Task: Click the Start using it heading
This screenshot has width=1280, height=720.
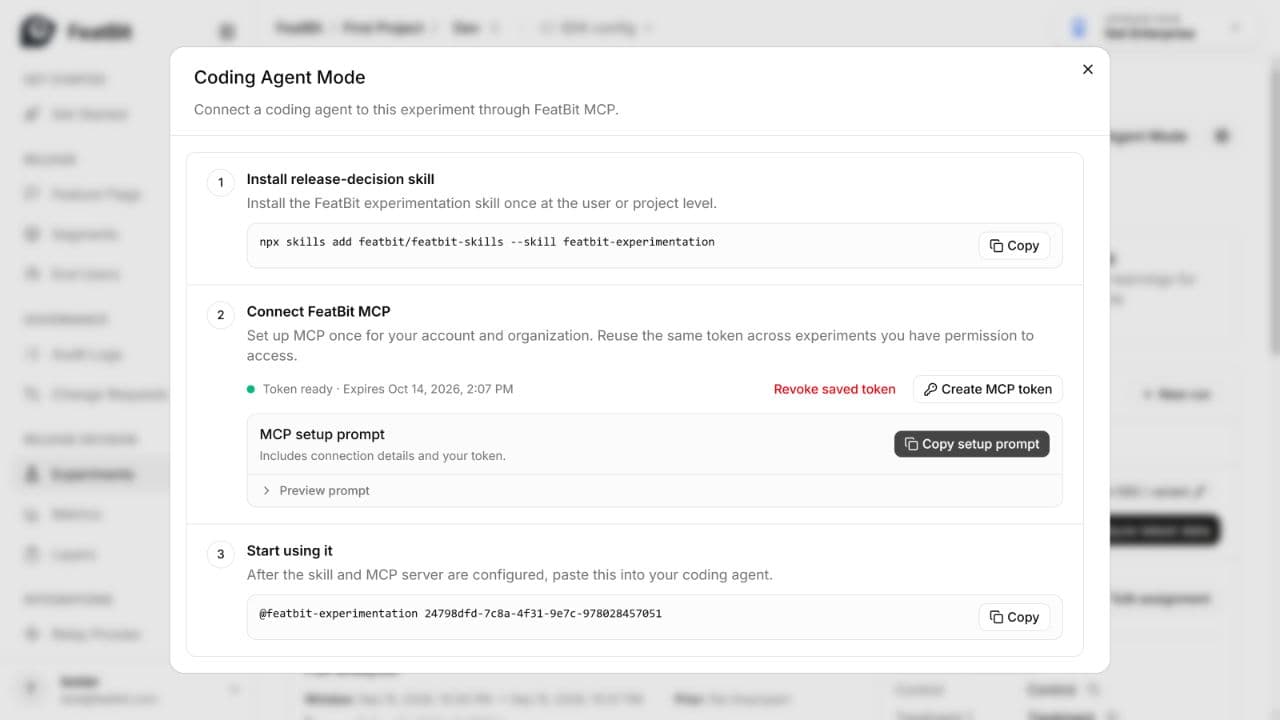Action: pyautogui.click(x=290, y=551)
